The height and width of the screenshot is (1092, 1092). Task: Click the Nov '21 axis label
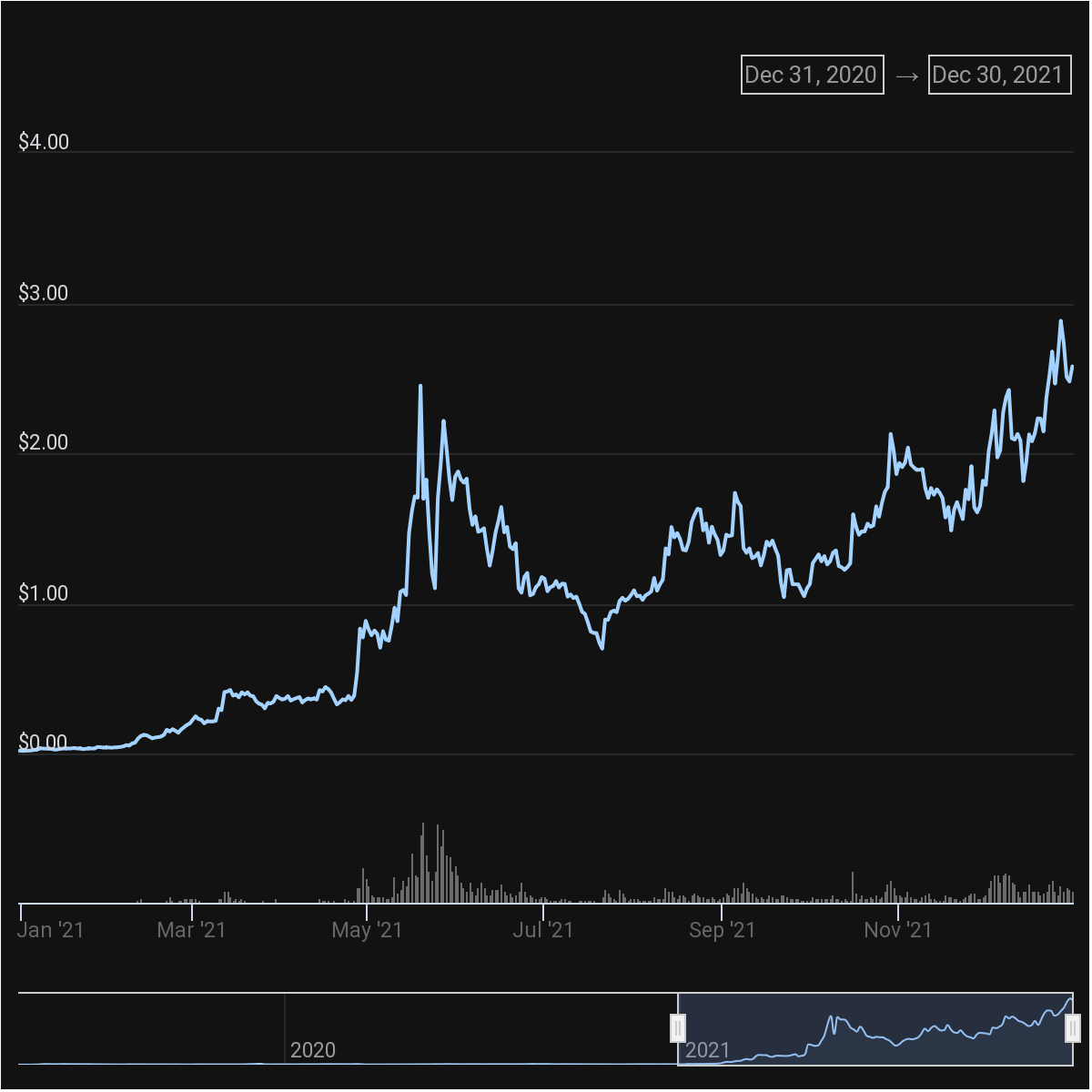[897, 930]
